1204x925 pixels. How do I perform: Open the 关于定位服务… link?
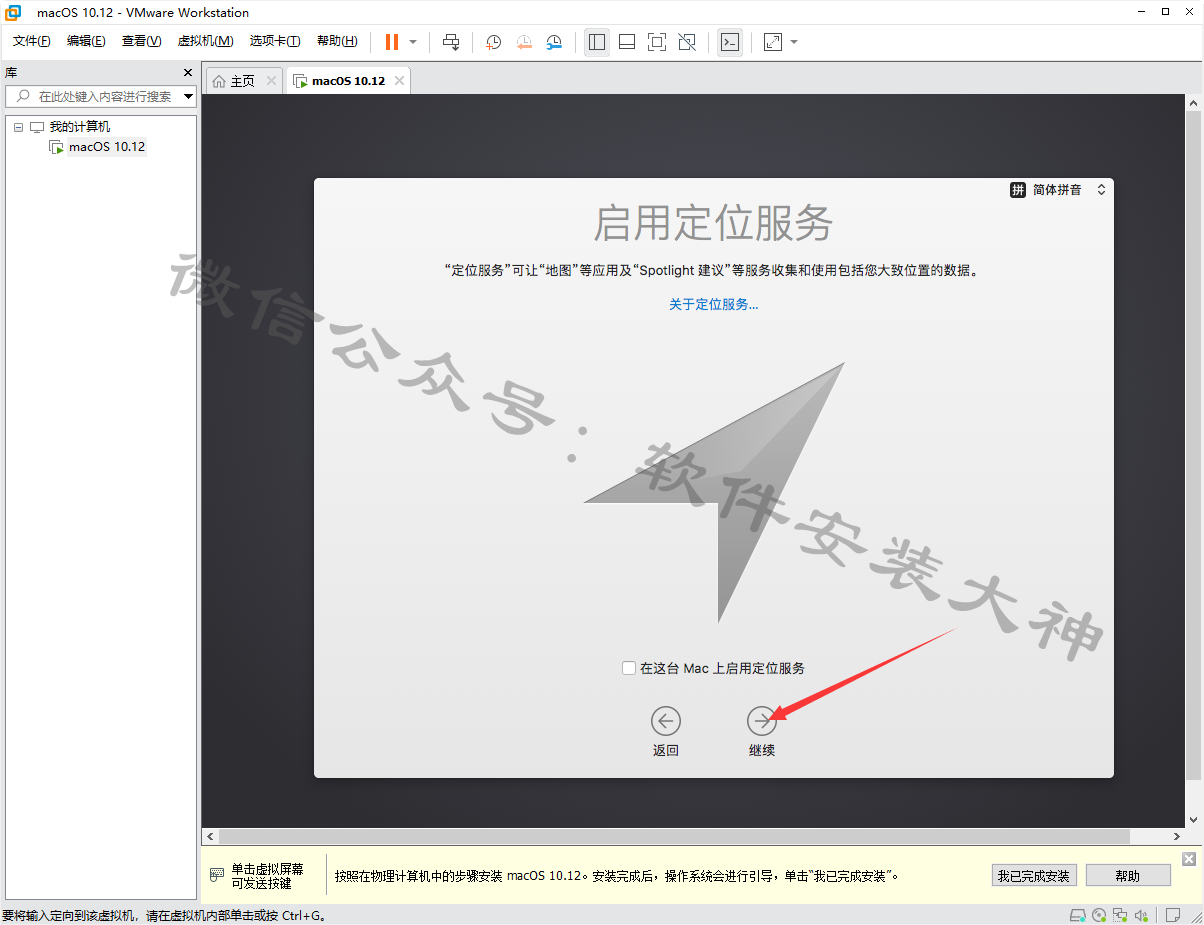(x=714, y=304)
